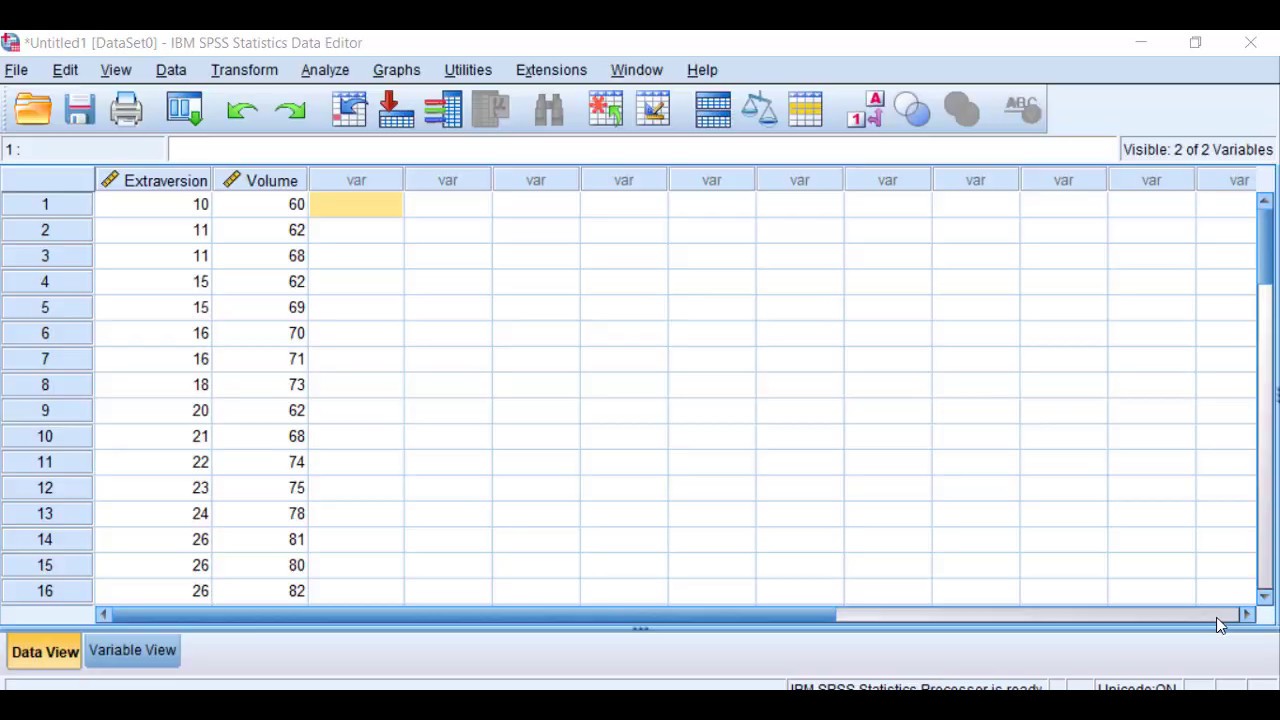Viewport: 1280px width, 720px height.
Task: Open the Utilities menu
Action: (x=468, y=70)
